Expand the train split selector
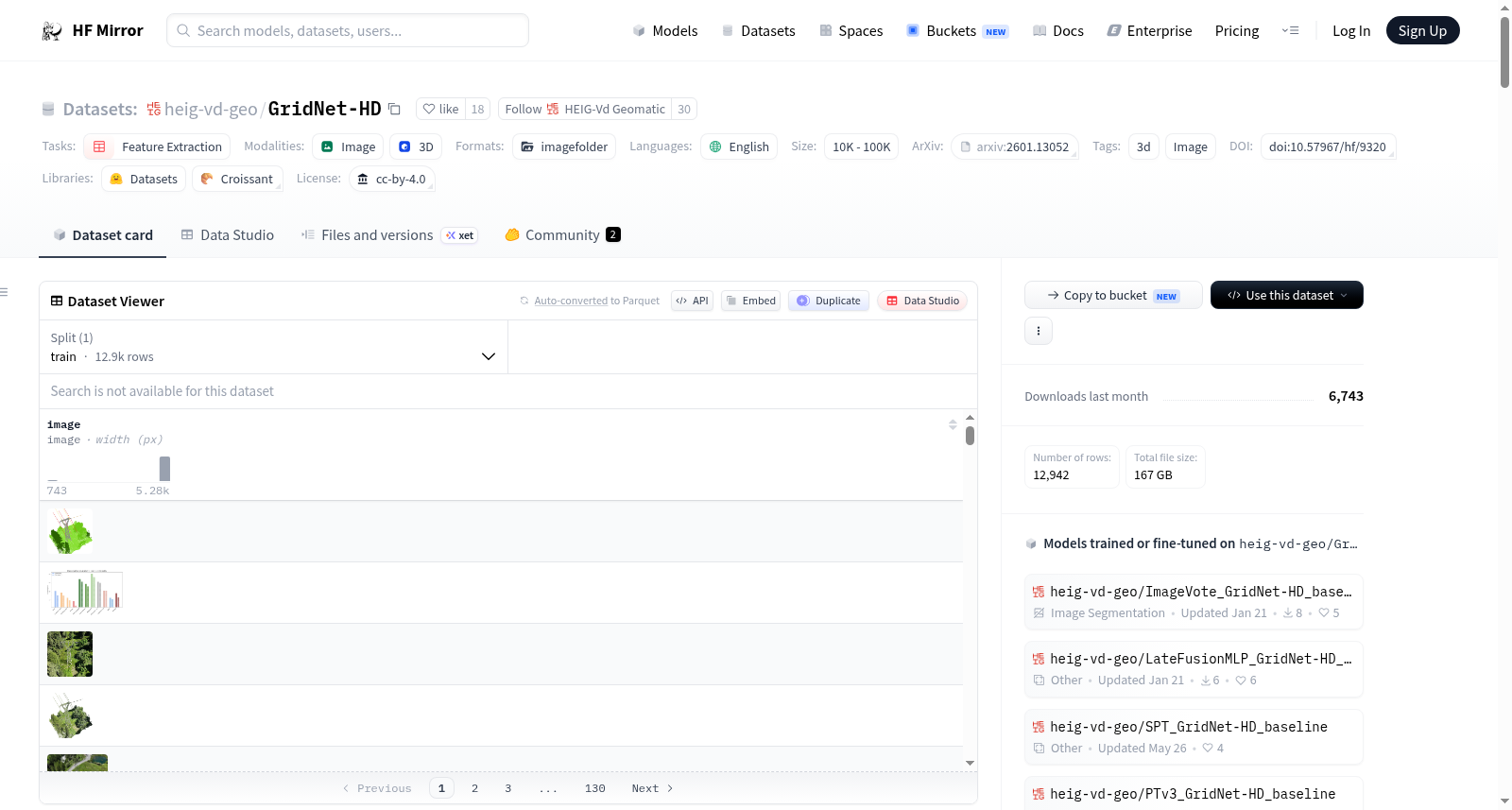Viewport: 1512px width, 810px height. 273,347
